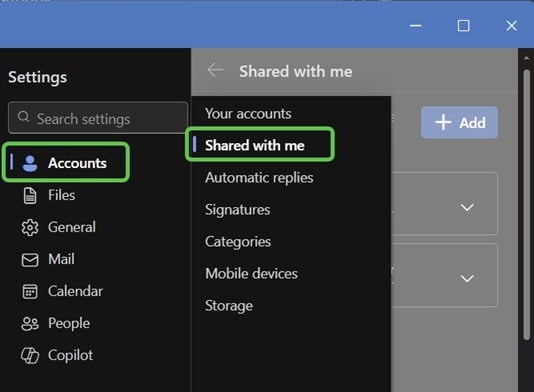Click the Files document icon

(x=30, y=195)
